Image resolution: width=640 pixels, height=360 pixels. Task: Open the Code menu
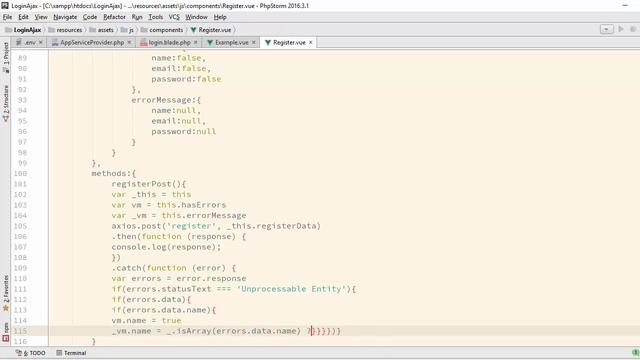pos(90,17)
